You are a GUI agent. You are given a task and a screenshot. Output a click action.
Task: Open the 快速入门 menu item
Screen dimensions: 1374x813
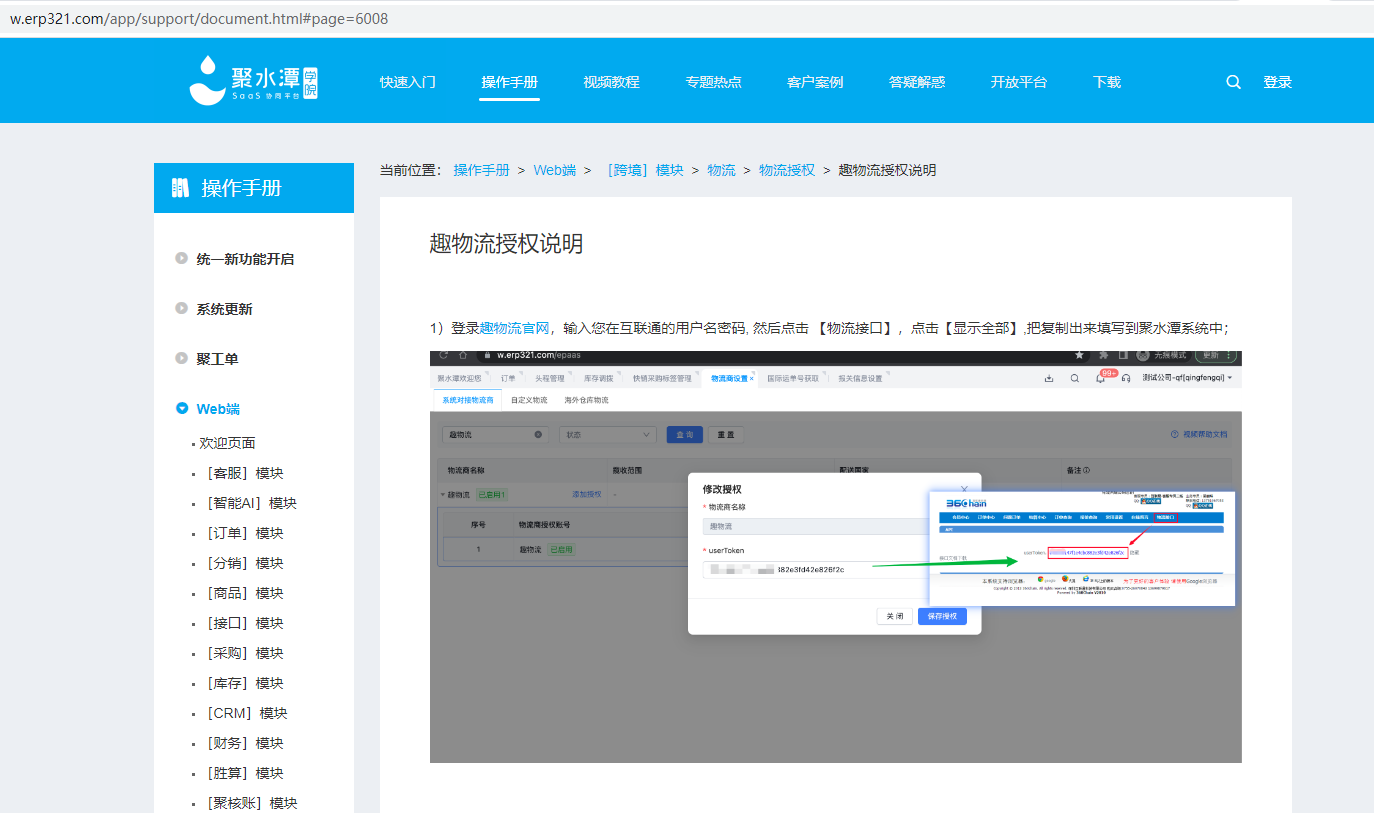pyautogui.click(x=407, y=82)
